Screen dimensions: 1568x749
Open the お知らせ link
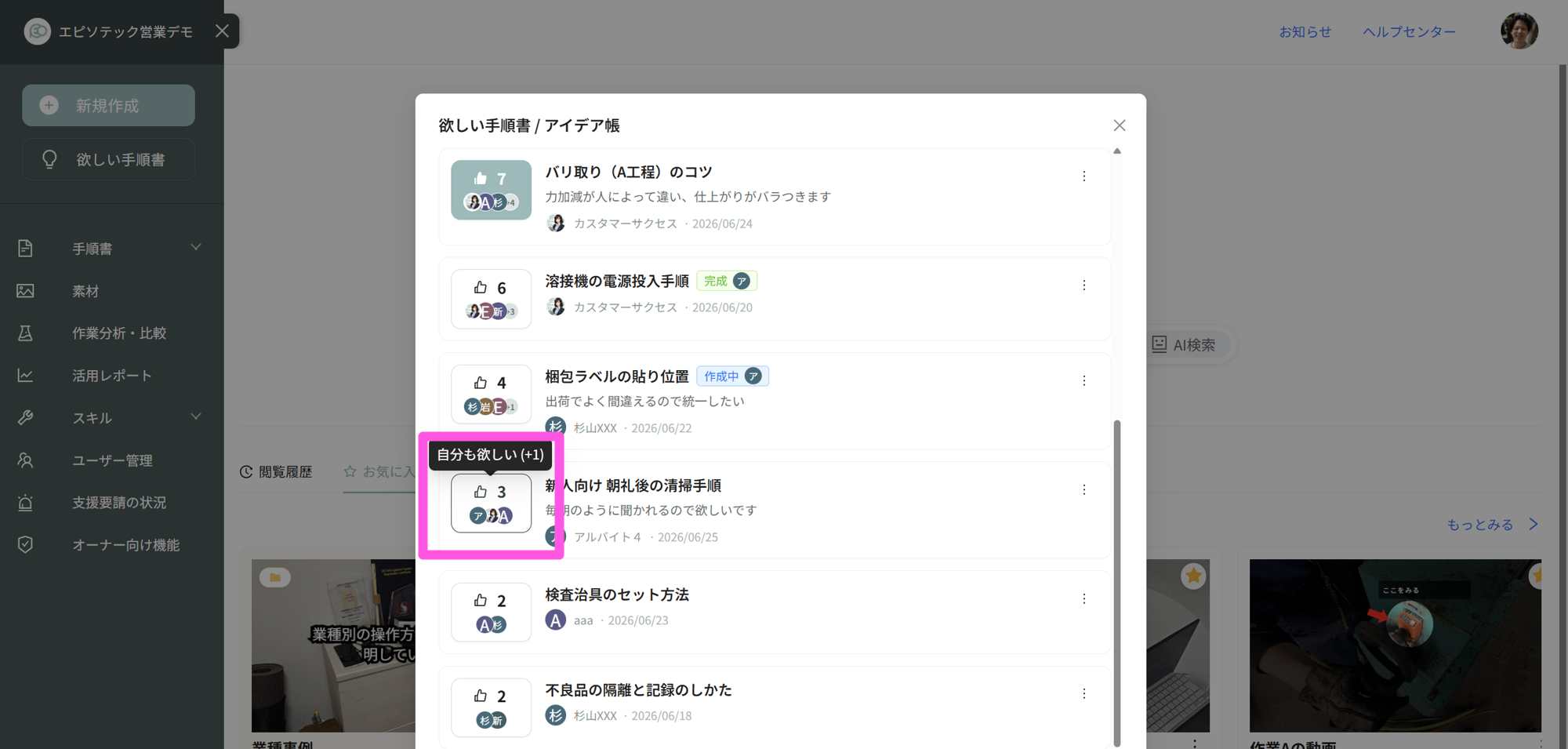[1305, 31]
